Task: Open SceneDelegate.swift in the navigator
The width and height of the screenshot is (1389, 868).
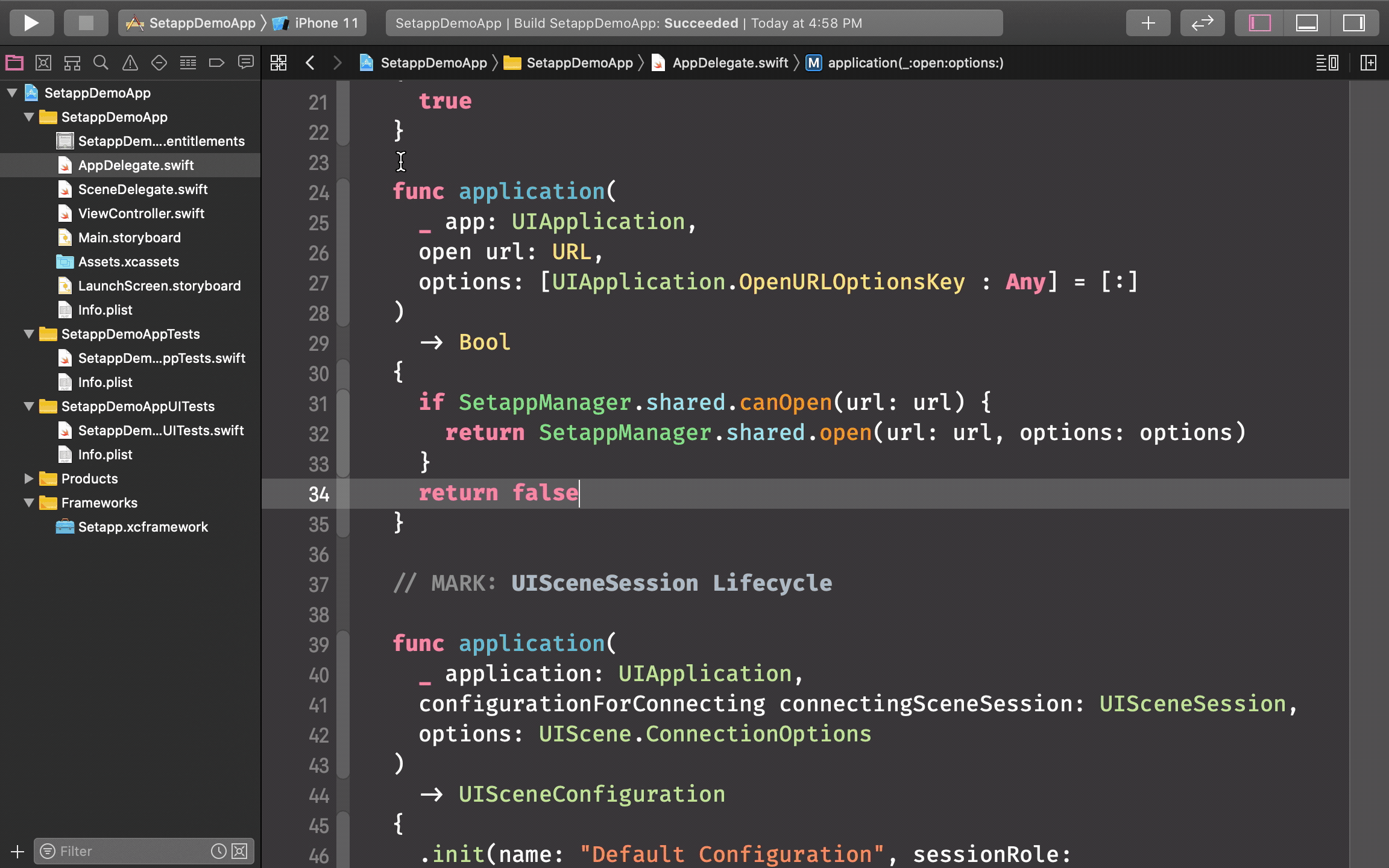Action: tap(143, 189)
